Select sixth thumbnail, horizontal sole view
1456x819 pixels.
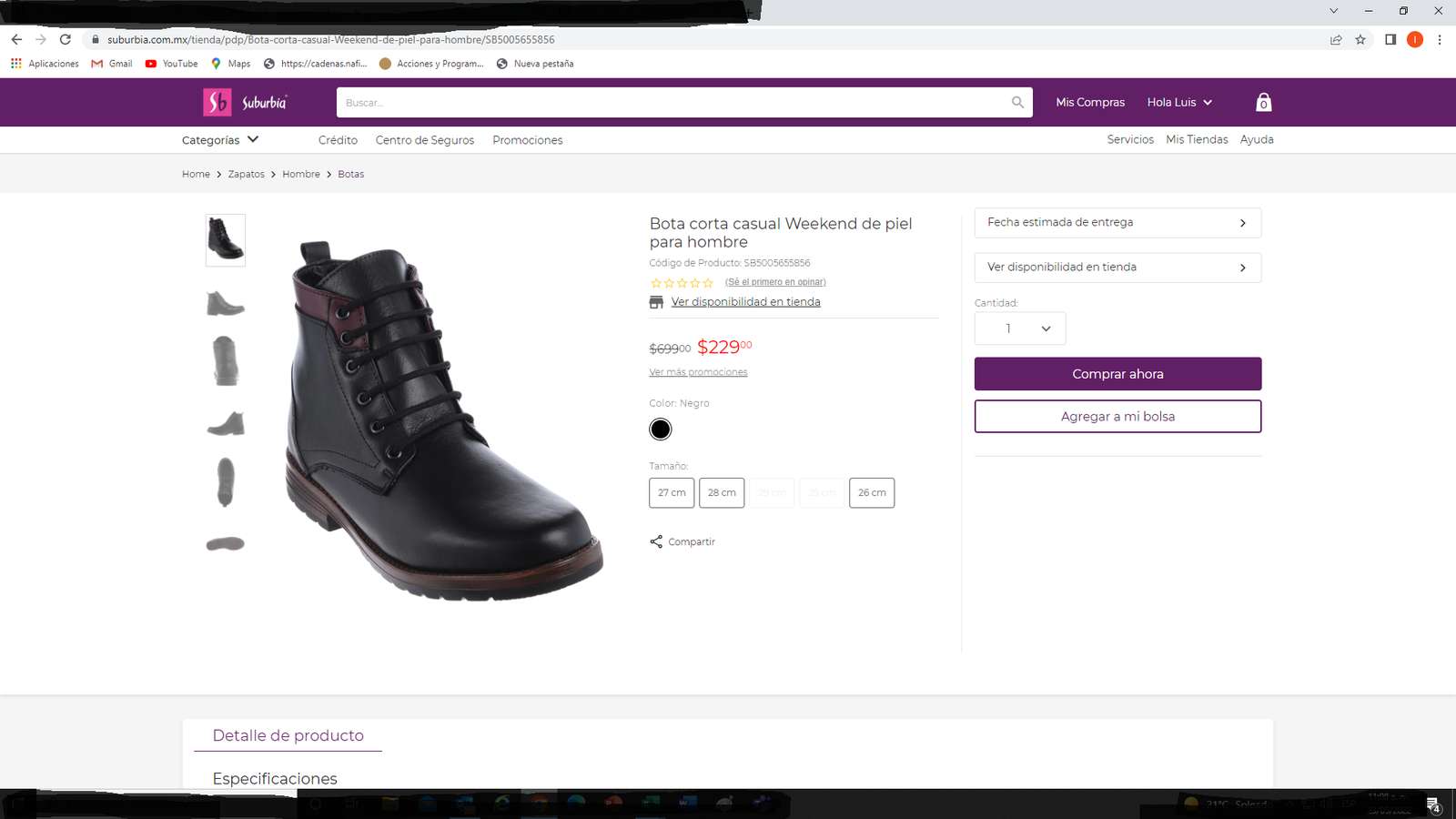point(226,543)
